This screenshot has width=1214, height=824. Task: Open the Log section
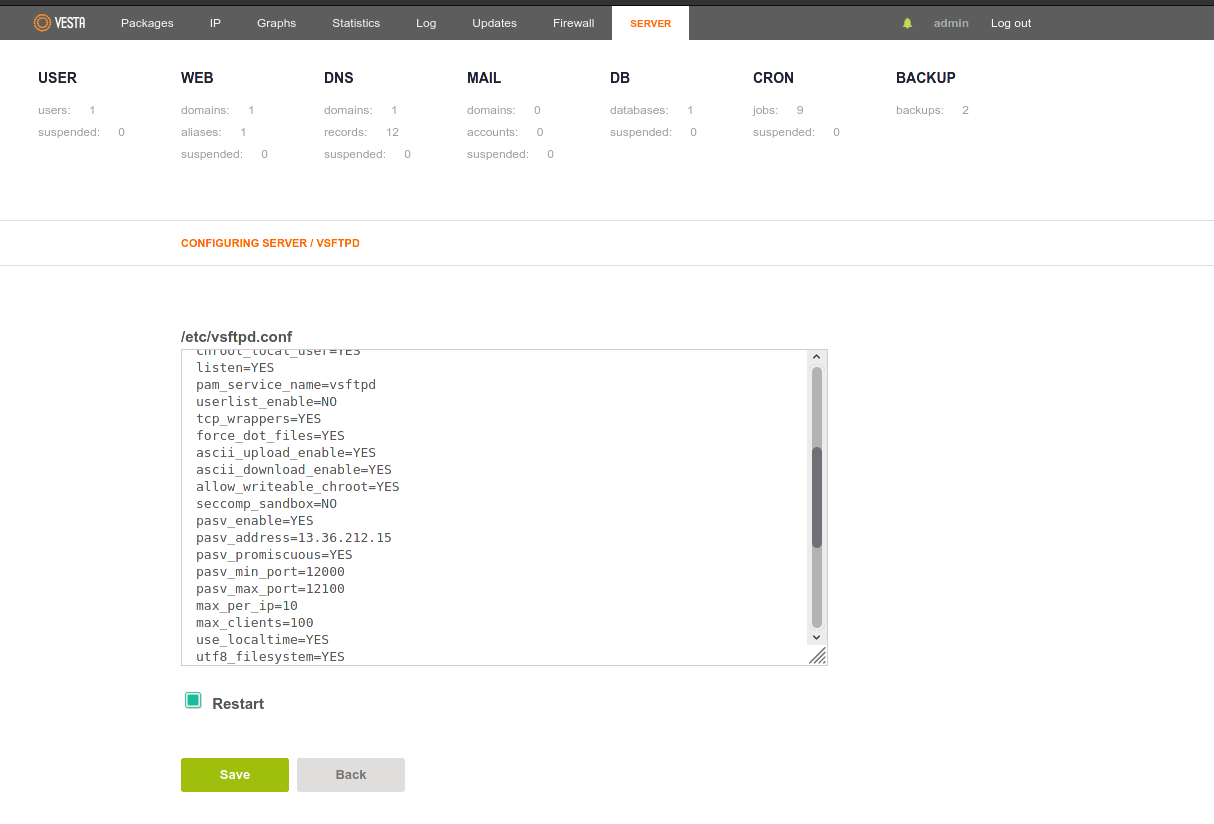pos(426,22)
